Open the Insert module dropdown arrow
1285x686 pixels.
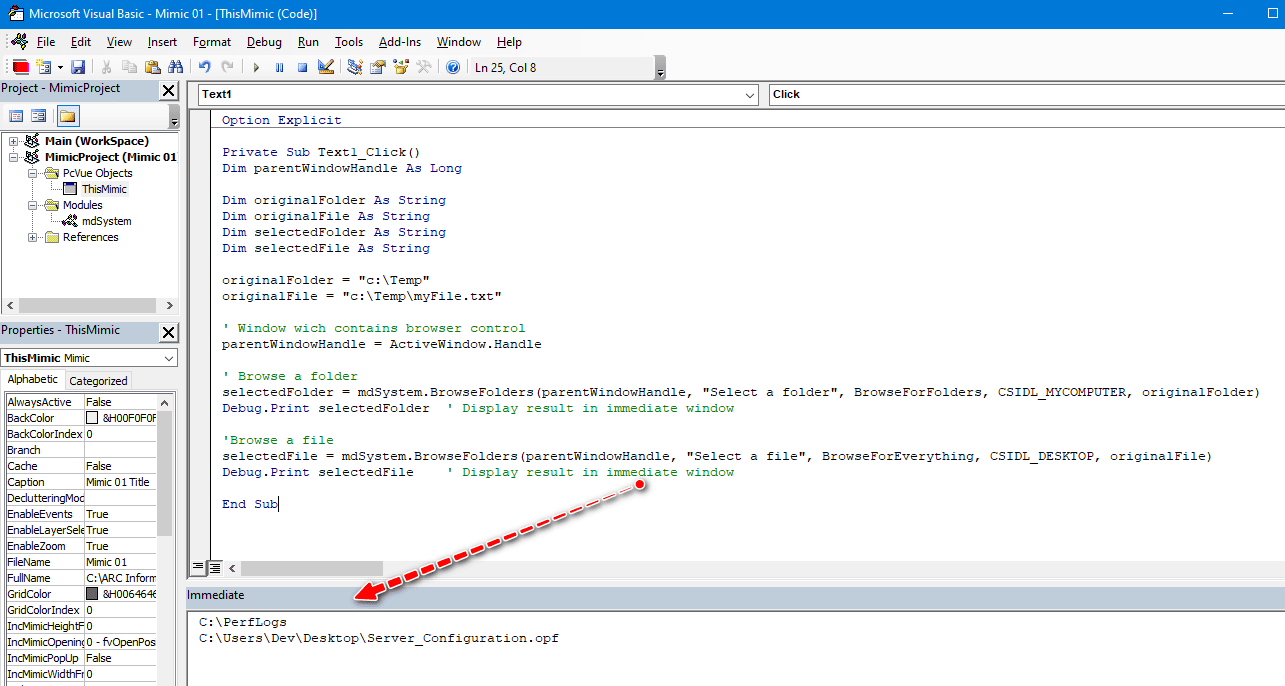click(x=60, y=67)
